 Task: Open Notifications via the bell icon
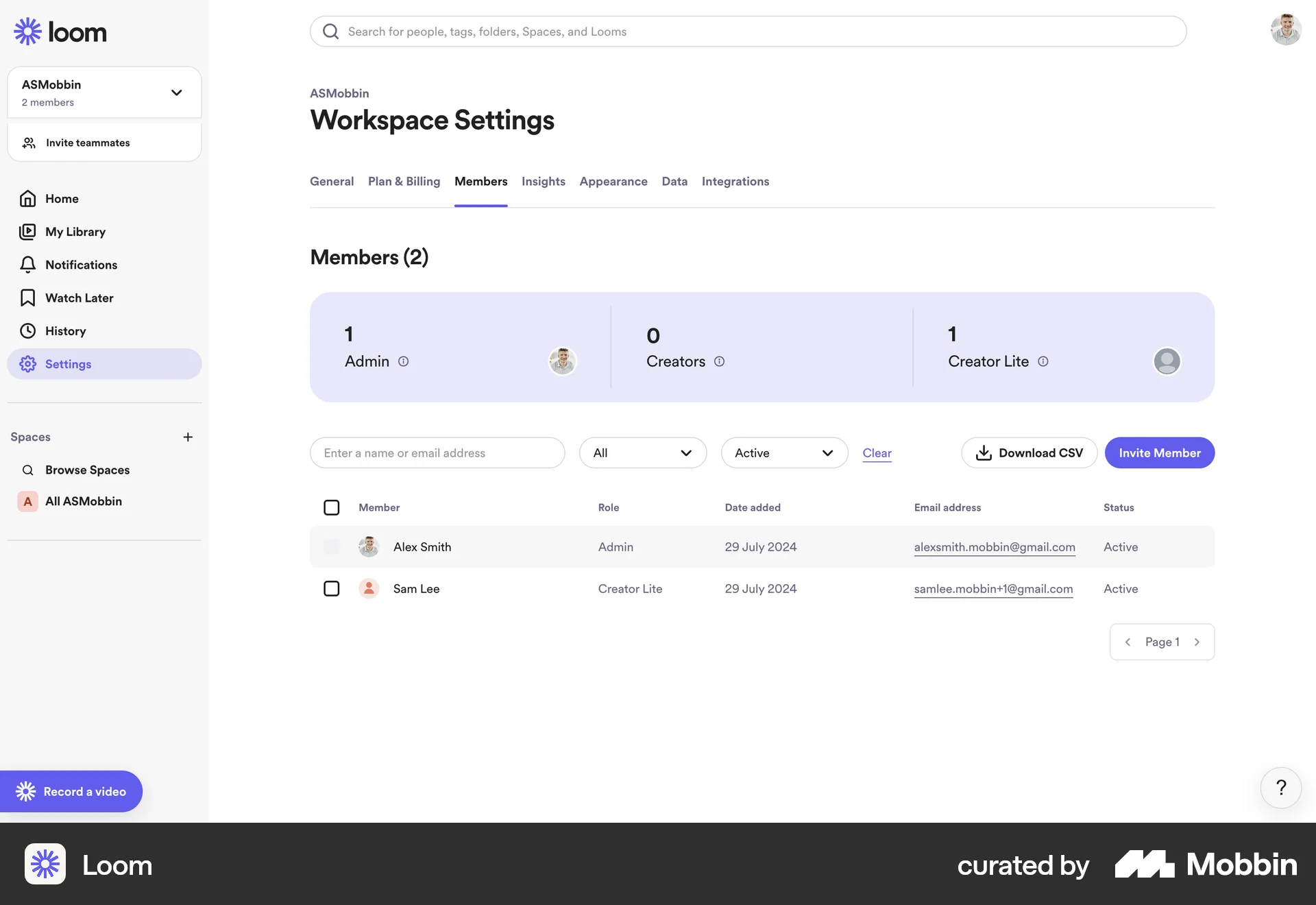point(28,265)
